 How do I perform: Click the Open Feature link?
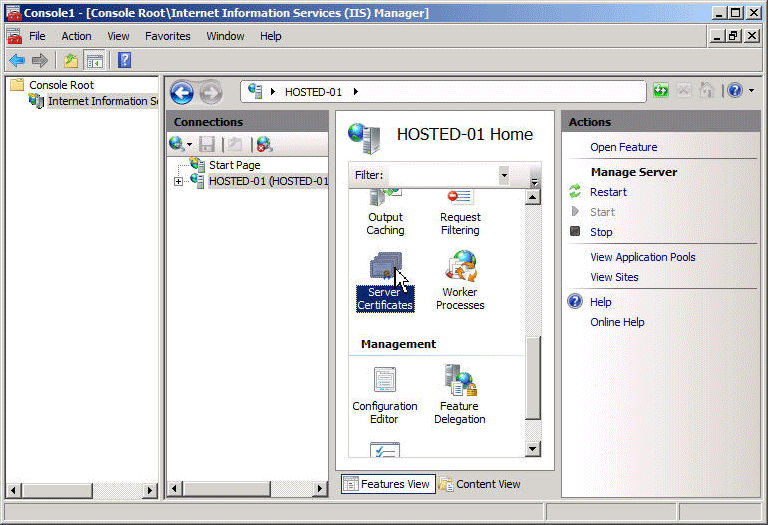tap(624, 147)
